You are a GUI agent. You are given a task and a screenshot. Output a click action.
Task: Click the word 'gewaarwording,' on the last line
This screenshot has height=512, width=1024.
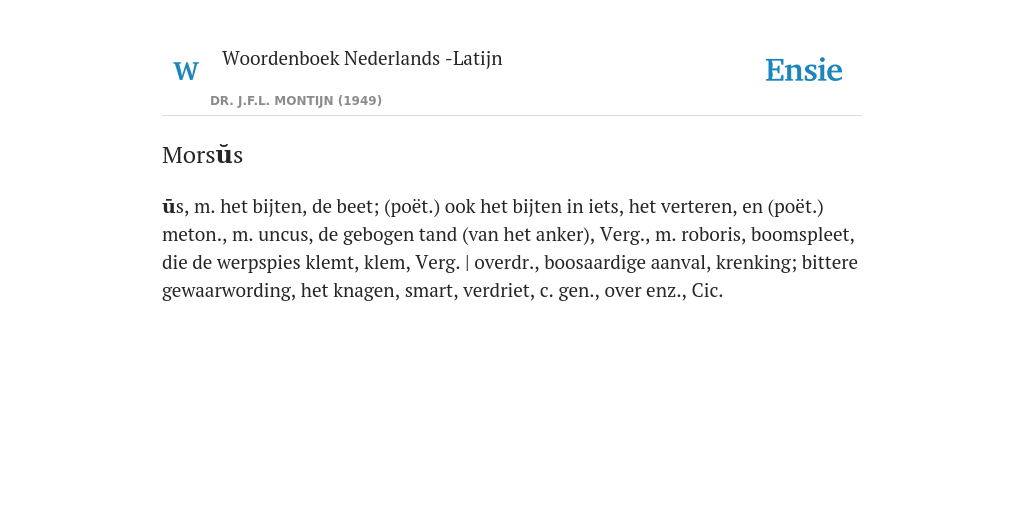[229, 291]
